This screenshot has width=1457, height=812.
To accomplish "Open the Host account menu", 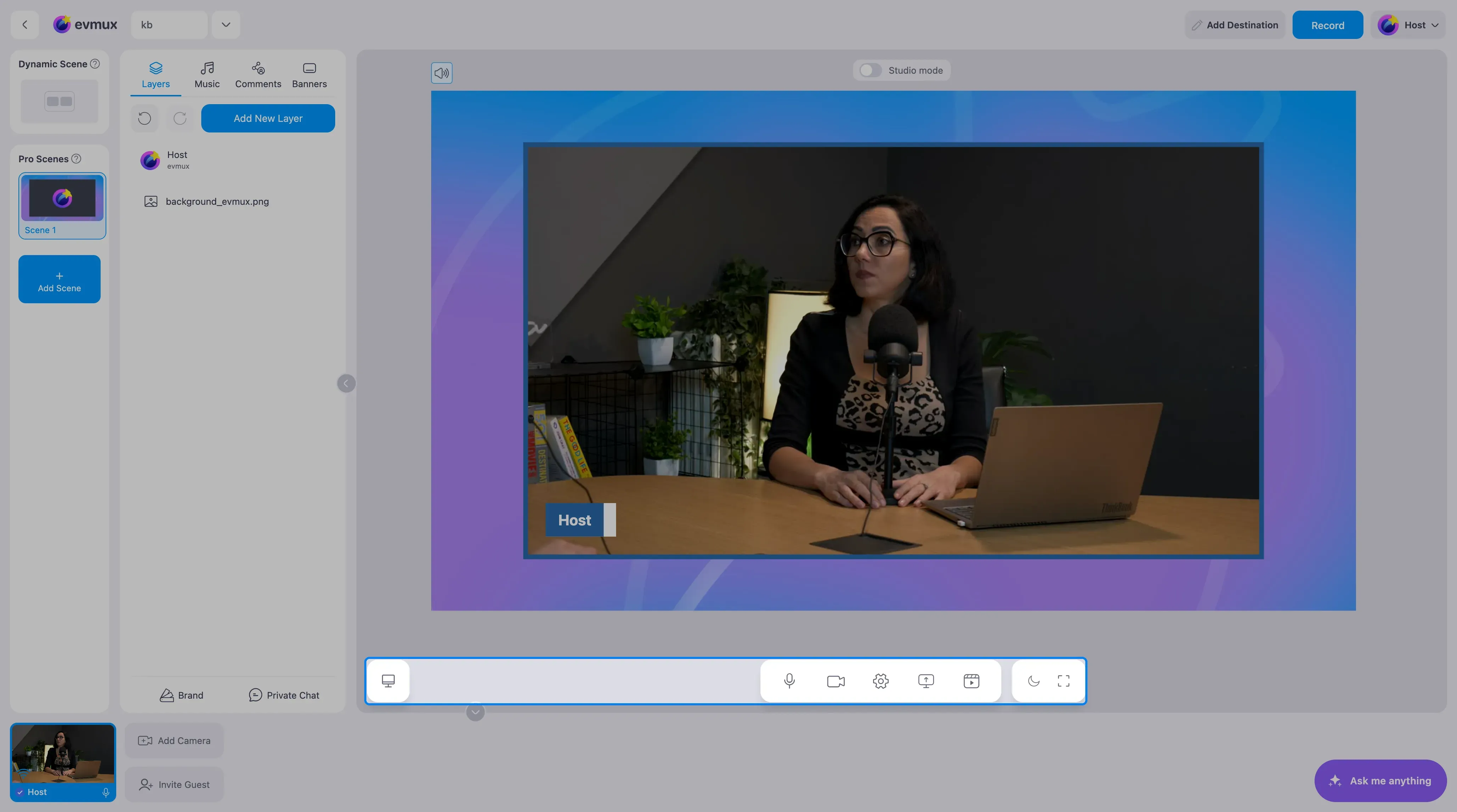I will (1408, 25).
